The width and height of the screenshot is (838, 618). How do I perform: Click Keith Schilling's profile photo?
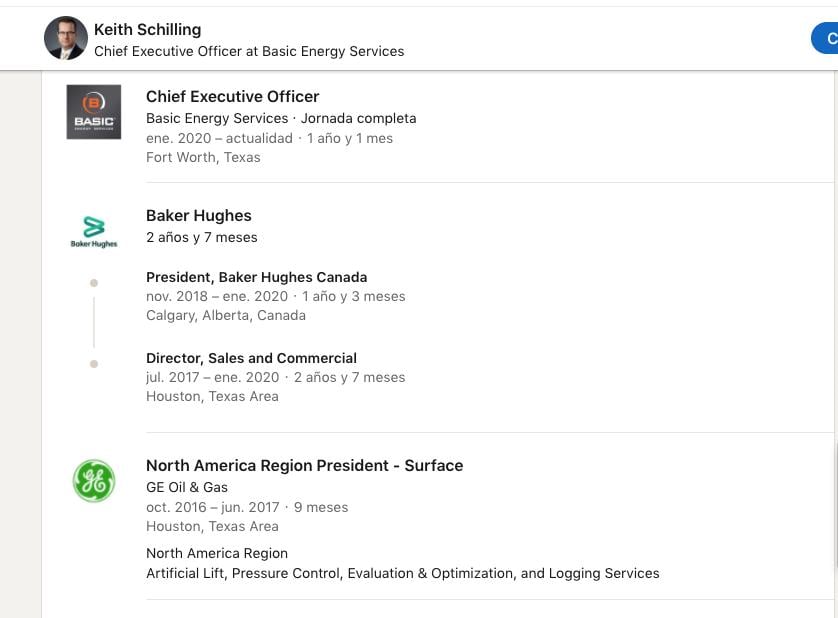coord(66,38)
